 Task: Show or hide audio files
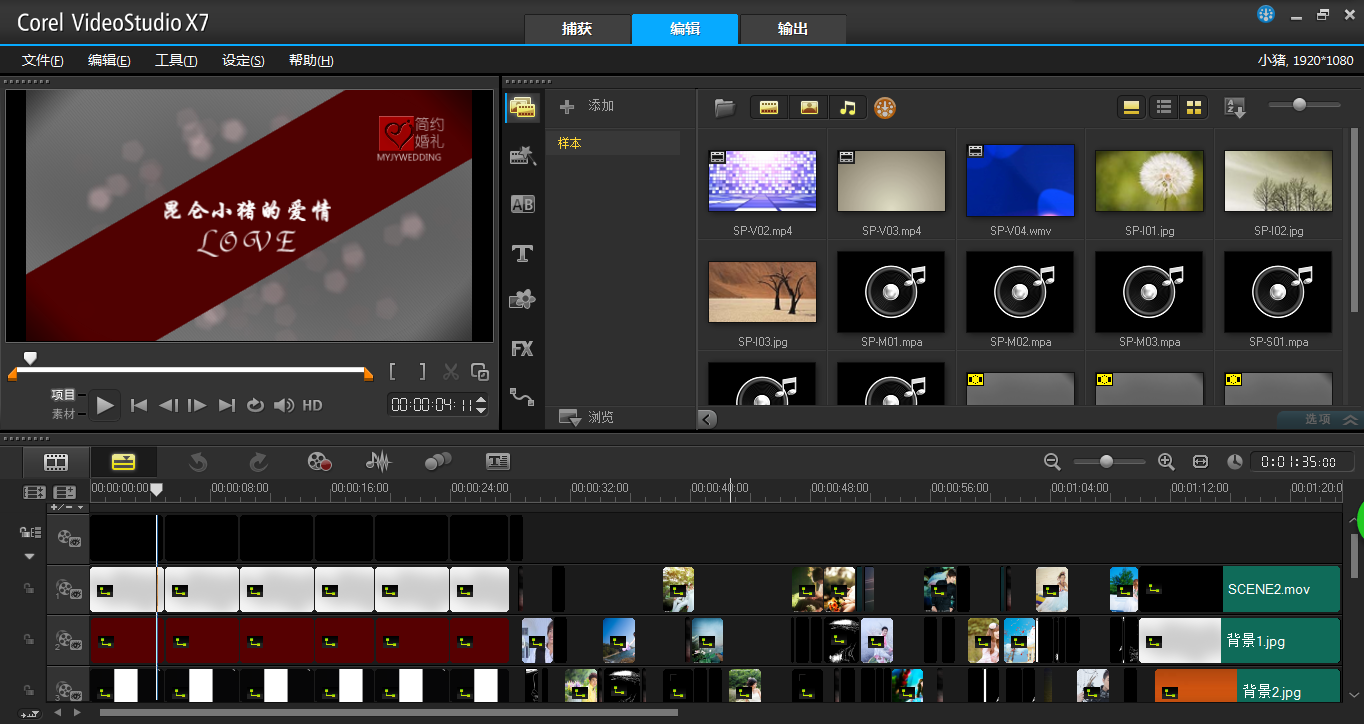point(848,107)
